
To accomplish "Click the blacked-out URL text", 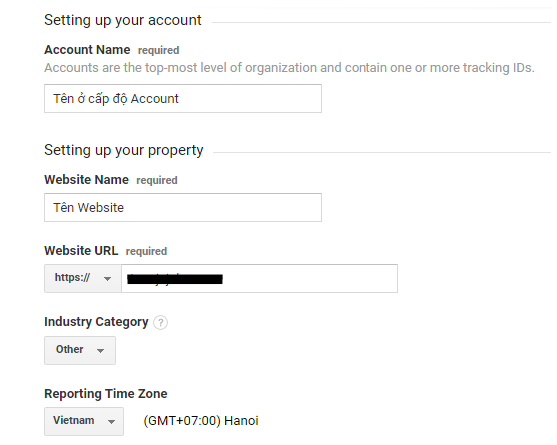I will tap(175, 279).
